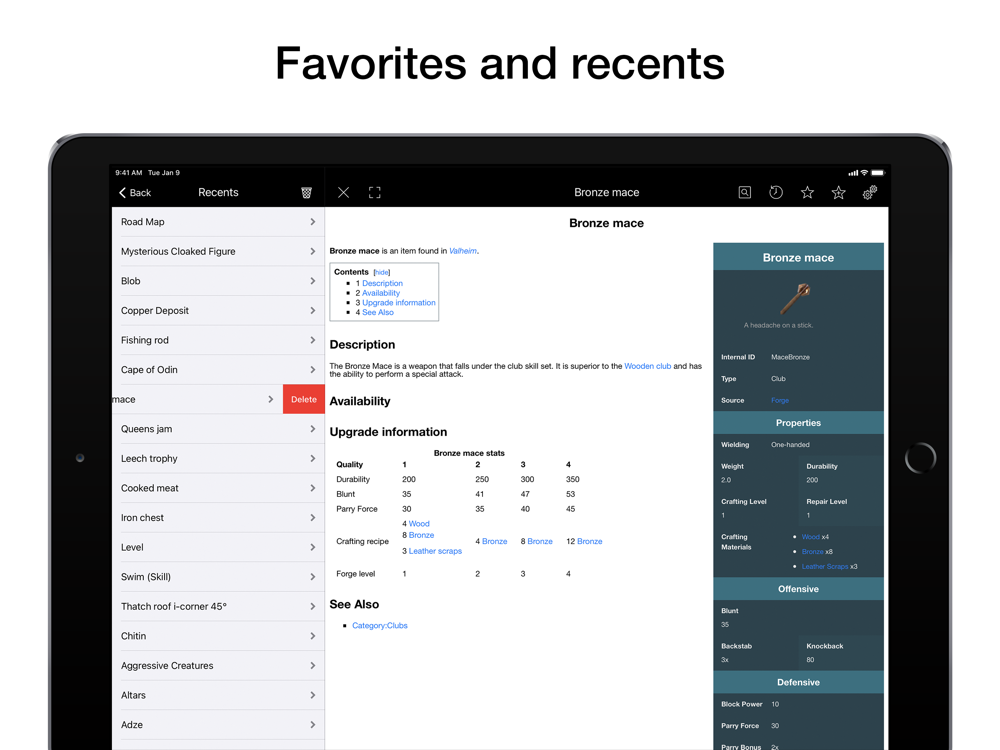Open Leather Scraps x3 link in infobox

(825, 566)
